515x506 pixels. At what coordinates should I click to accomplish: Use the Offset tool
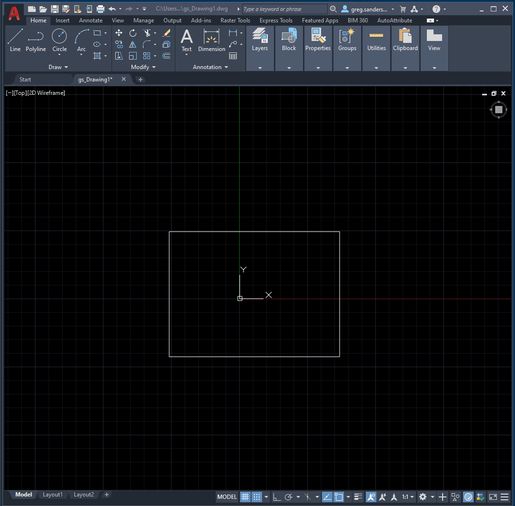[166, 56]
